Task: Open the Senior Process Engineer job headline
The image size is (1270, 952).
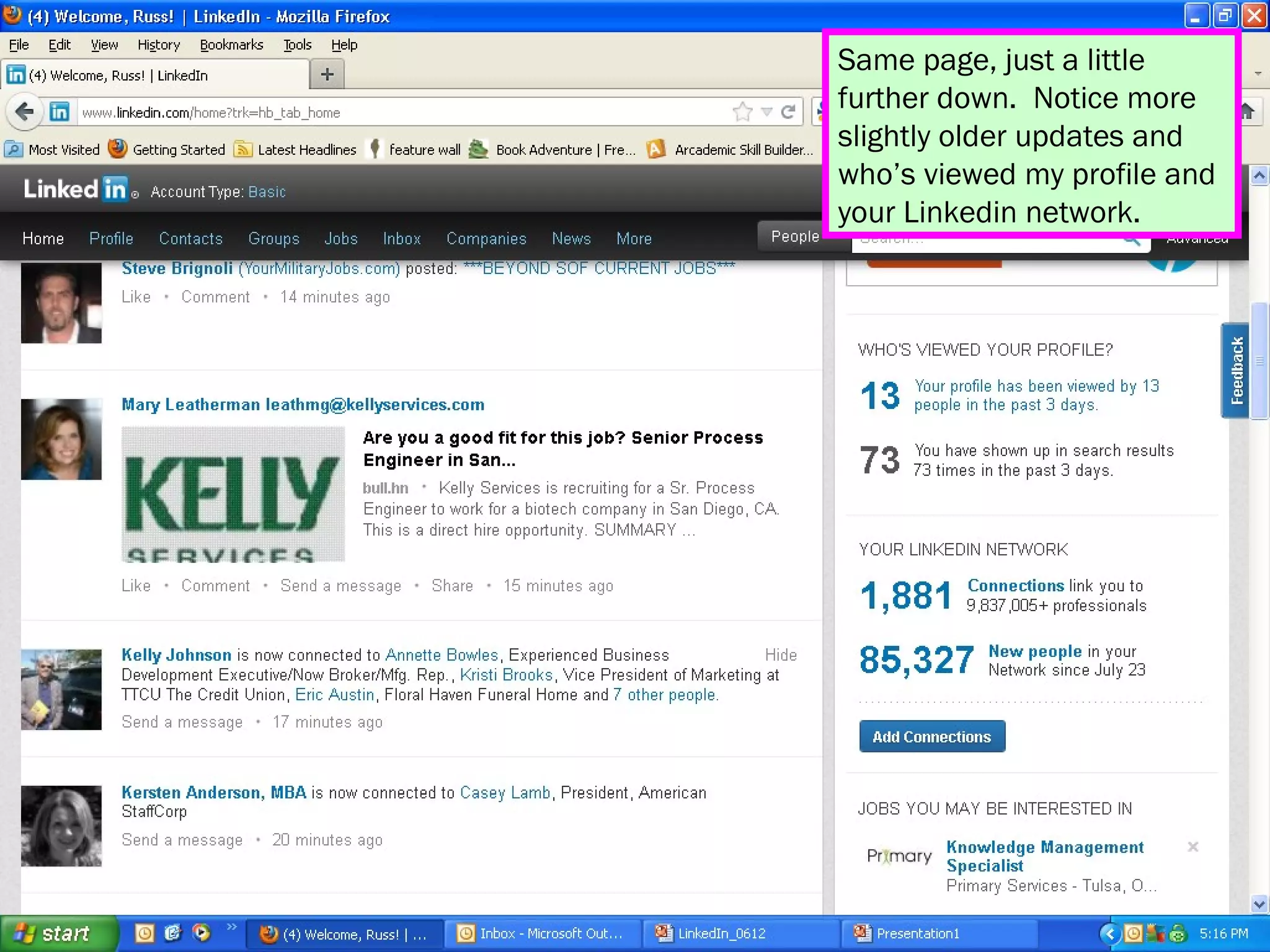Action: point(562,448)
